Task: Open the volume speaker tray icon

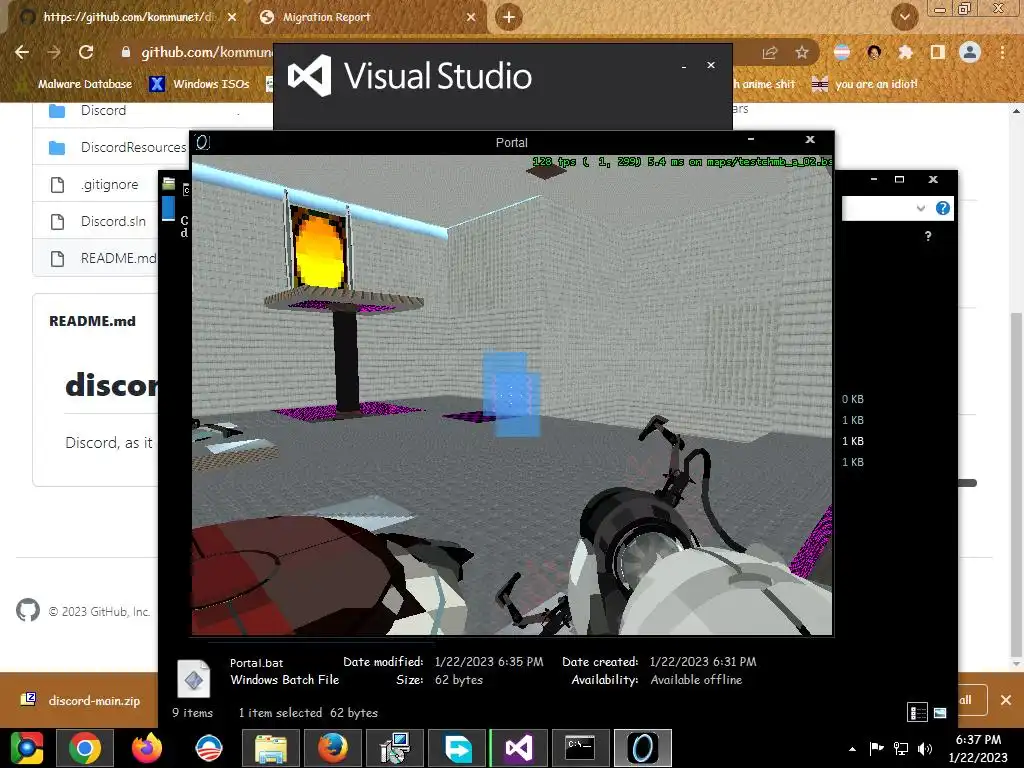Action: 925,748
